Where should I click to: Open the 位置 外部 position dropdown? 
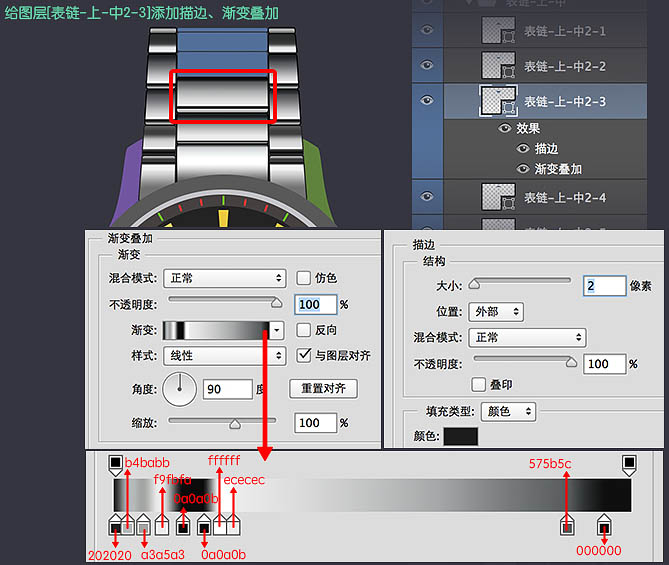click(x=496, y=312)
